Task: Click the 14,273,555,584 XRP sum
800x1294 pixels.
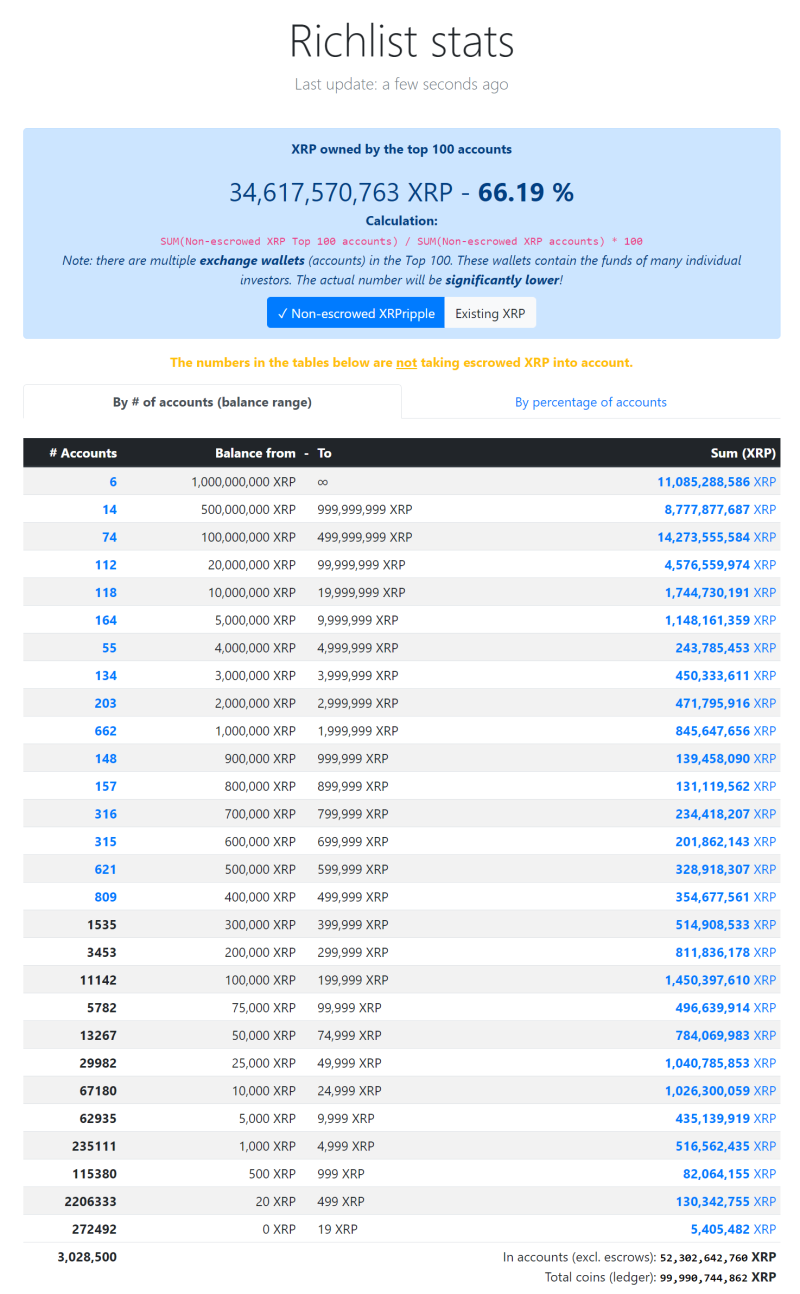Action: 716,537
